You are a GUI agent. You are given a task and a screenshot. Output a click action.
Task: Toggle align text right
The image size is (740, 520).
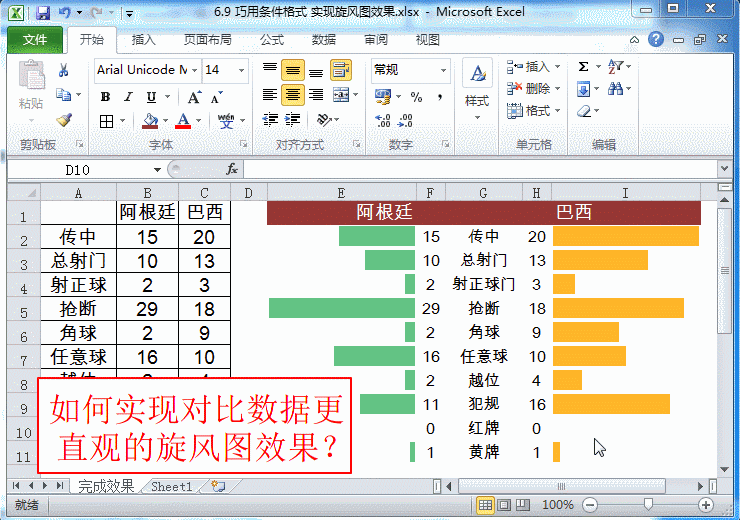tap(316, 95)
